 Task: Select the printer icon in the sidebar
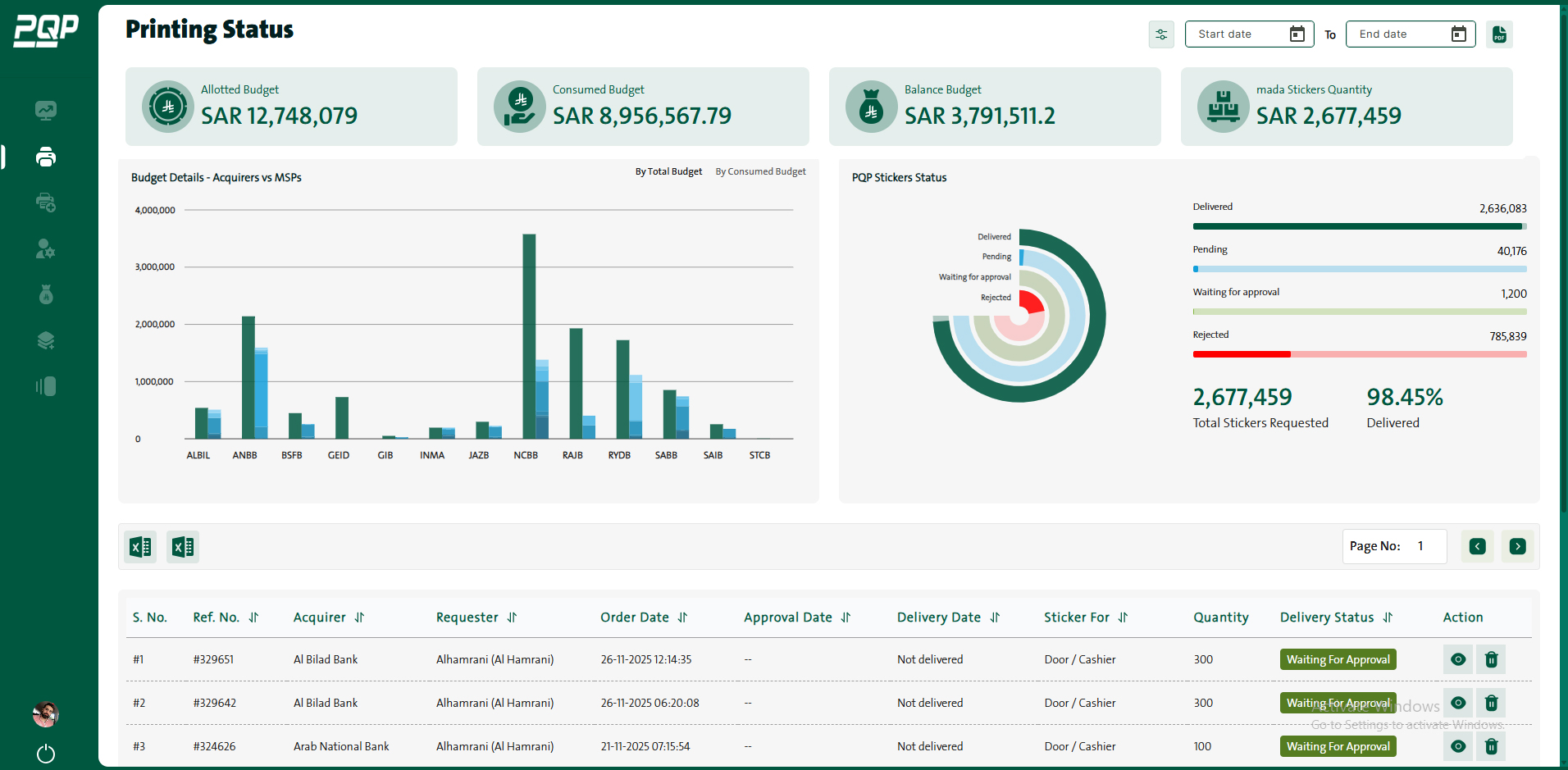coord(46,157)
